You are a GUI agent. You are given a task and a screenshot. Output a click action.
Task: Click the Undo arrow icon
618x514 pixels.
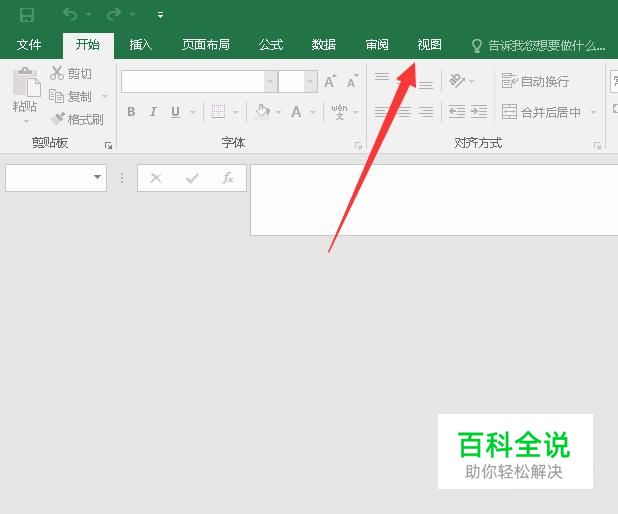70,15
